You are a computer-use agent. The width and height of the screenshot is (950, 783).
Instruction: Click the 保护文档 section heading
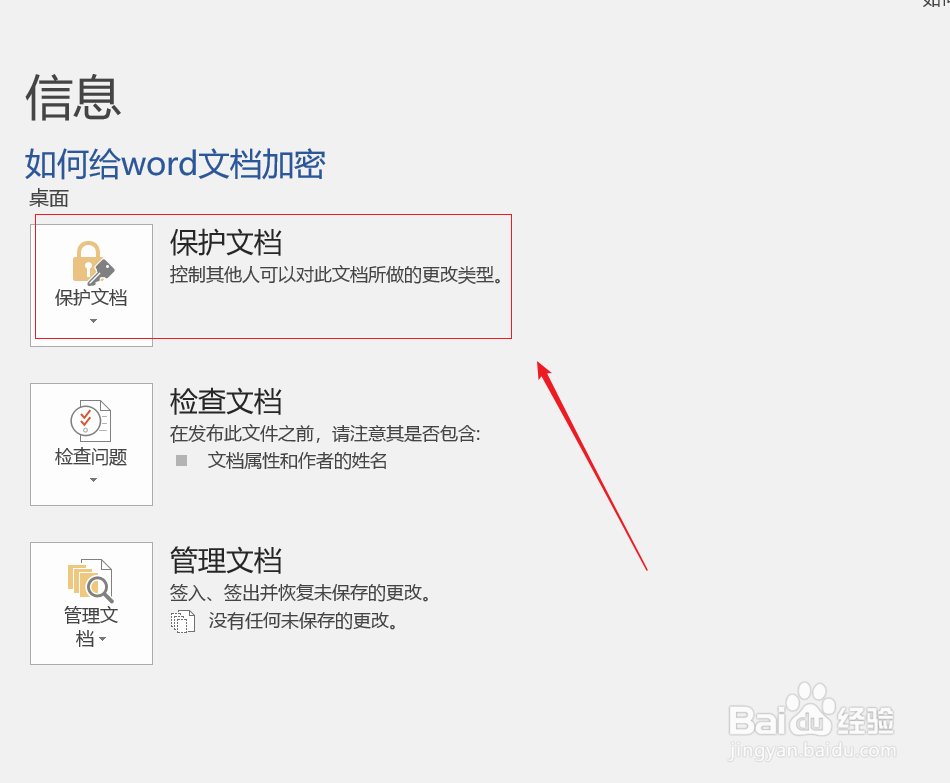226,242
